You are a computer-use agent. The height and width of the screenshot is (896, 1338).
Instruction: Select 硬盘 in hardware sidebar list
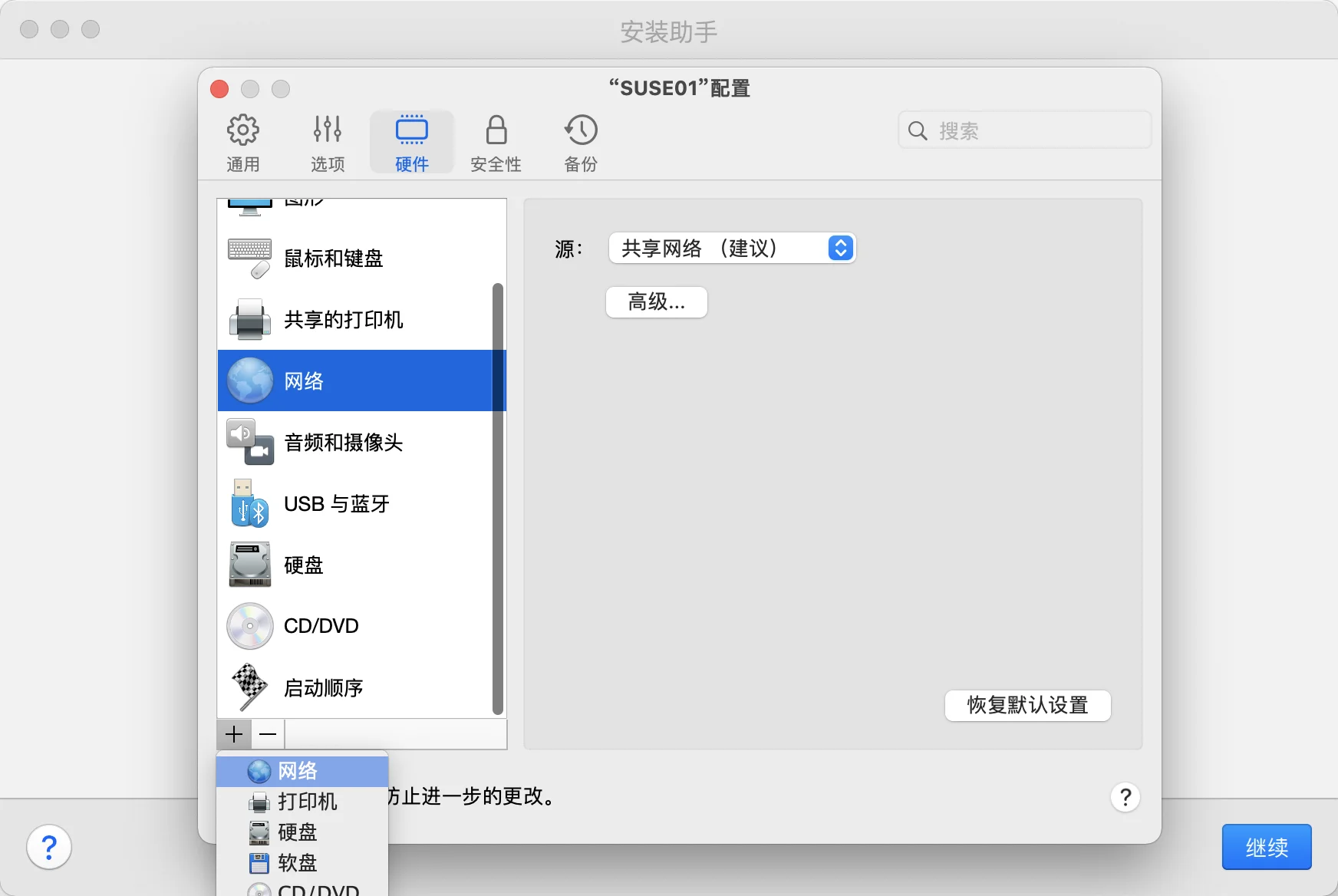(x=361, y=565)
